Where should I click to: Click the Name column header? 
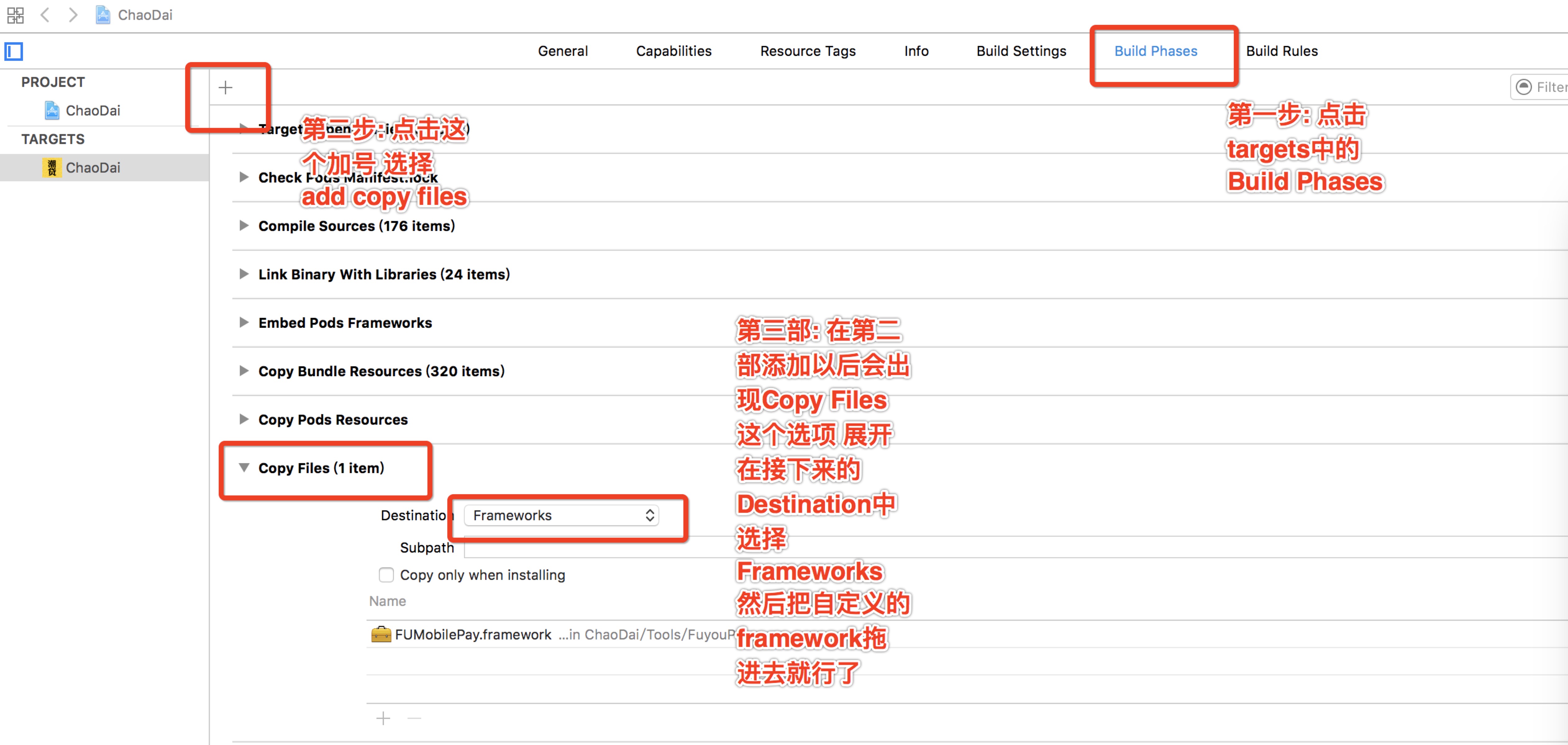point(387,601)
